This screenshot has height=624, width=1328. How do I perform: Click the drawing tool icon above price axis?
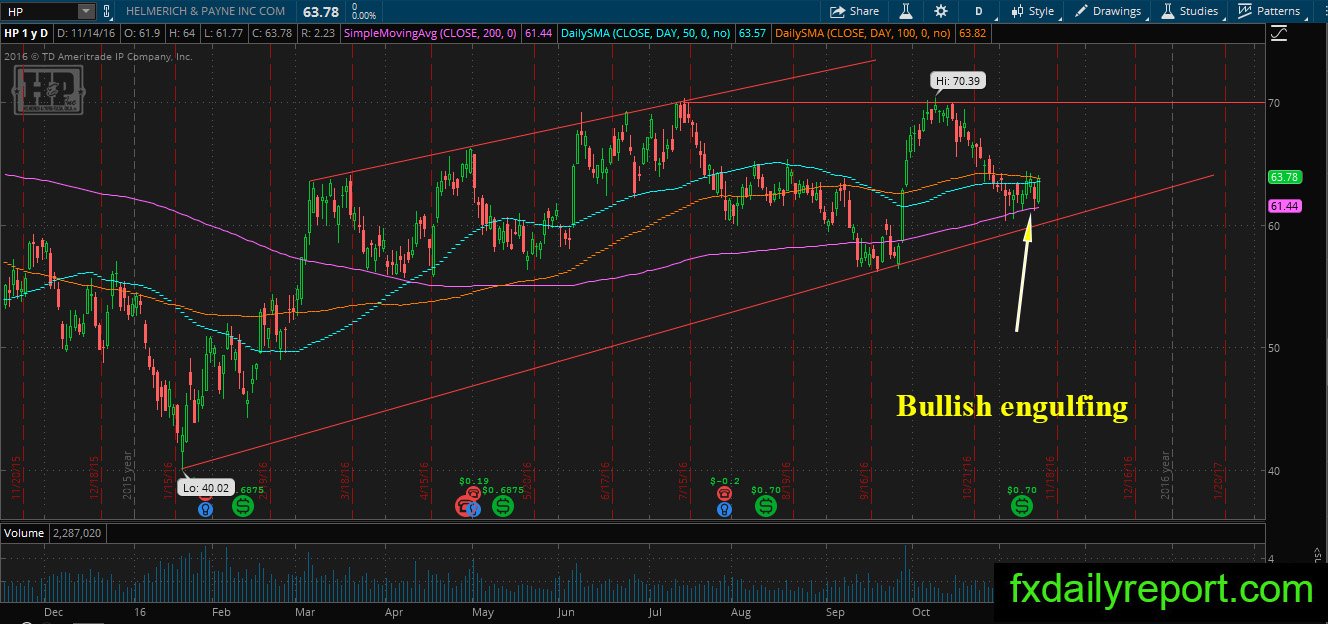(x=1279, y=33)
